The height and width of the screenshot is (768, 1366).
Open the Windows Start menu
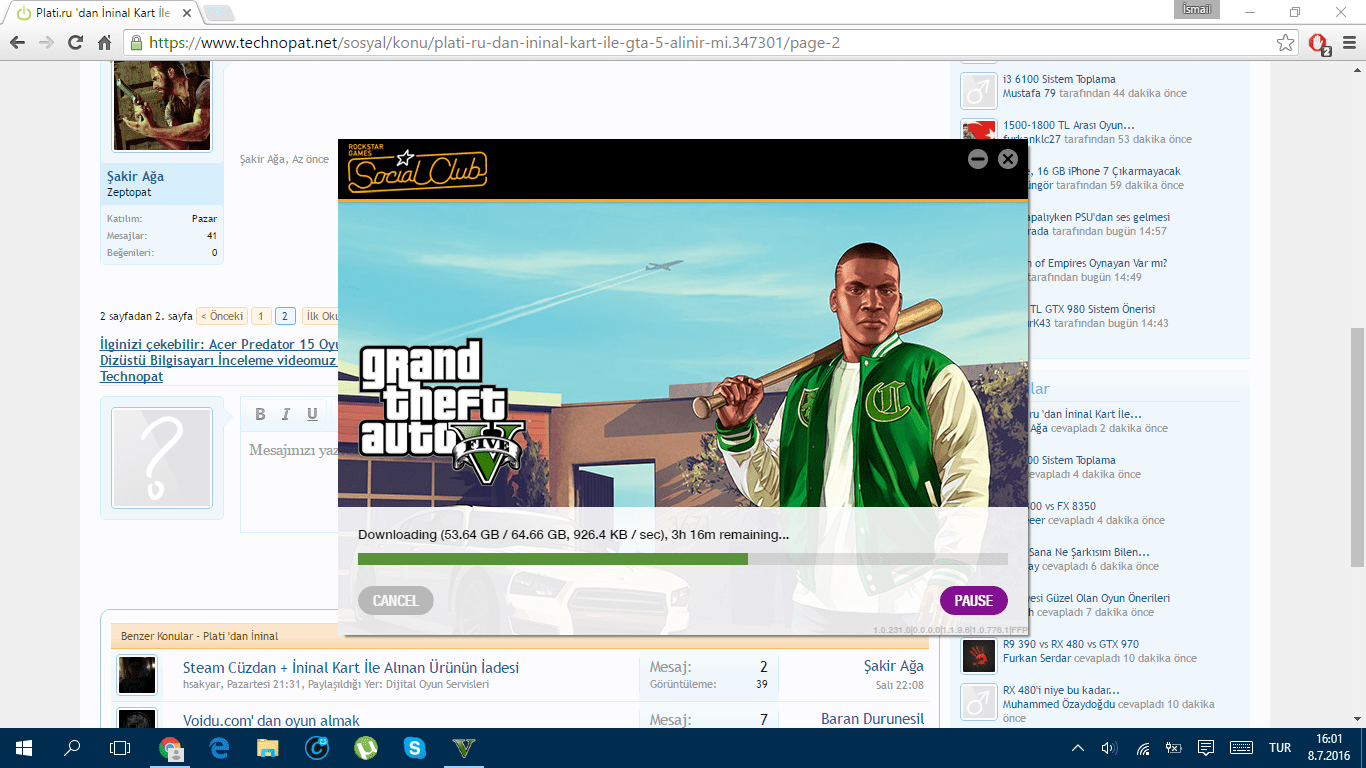click(24, 747)
